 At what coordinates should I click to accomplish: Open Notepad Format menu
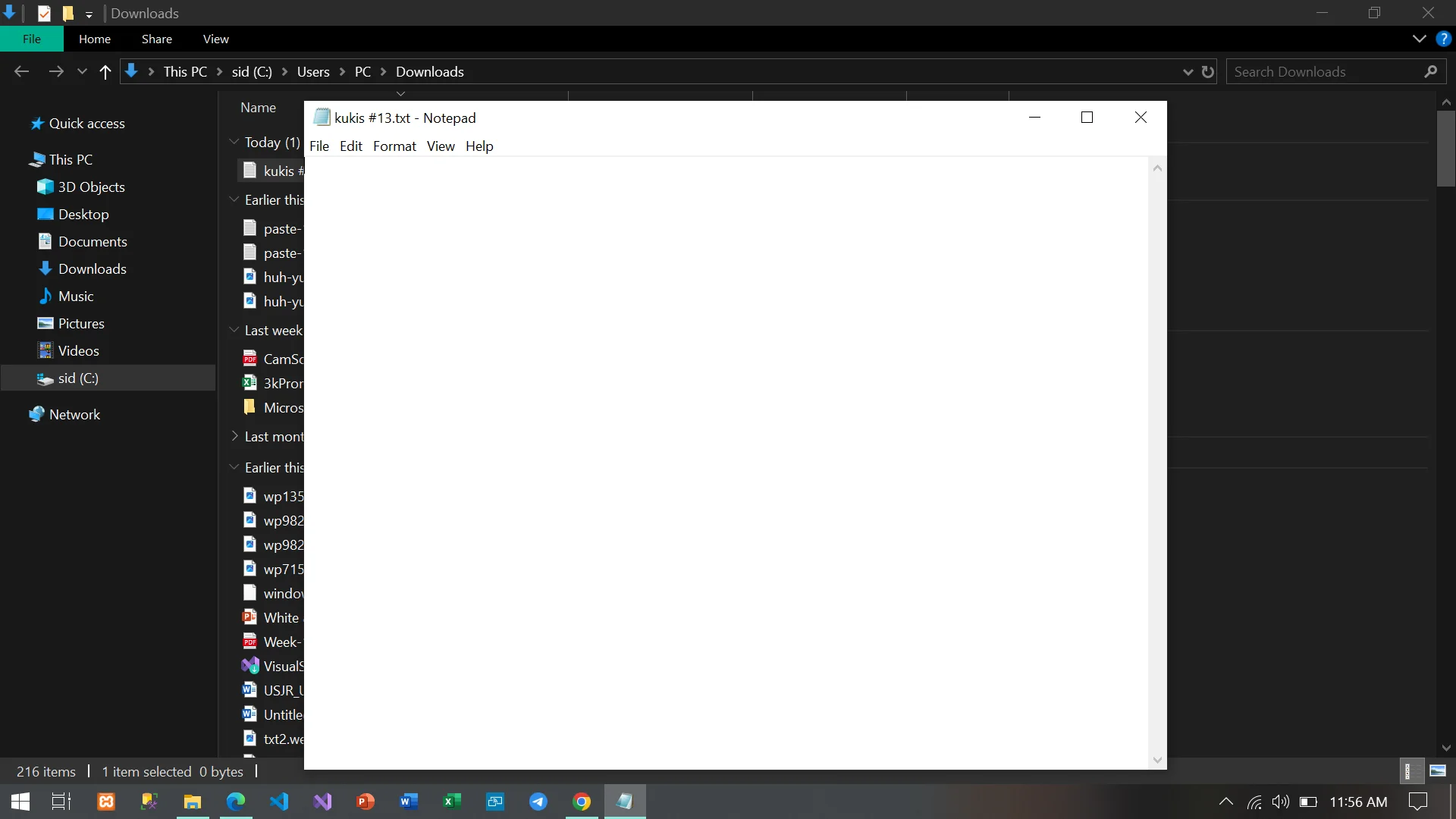394,146
